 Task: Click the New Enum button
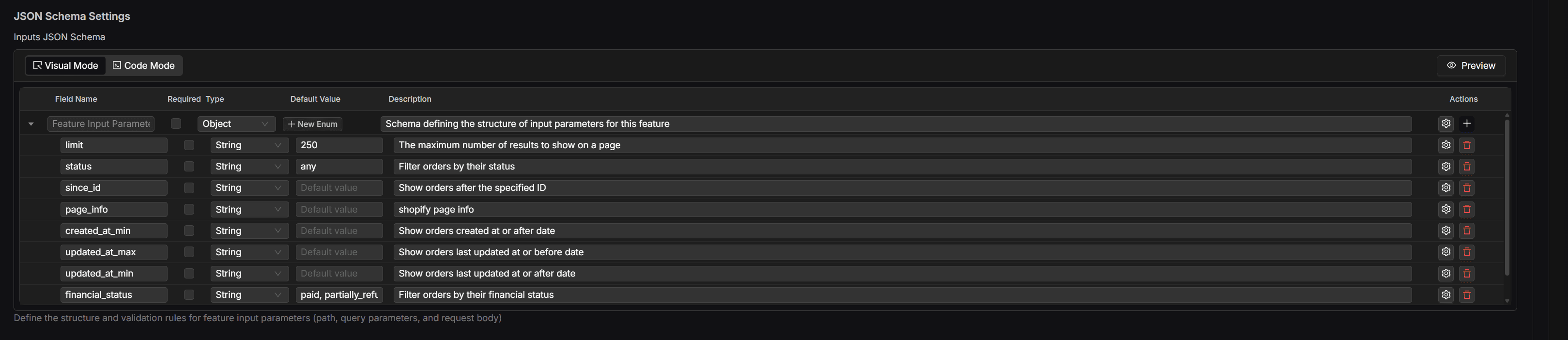coord(312,124)
